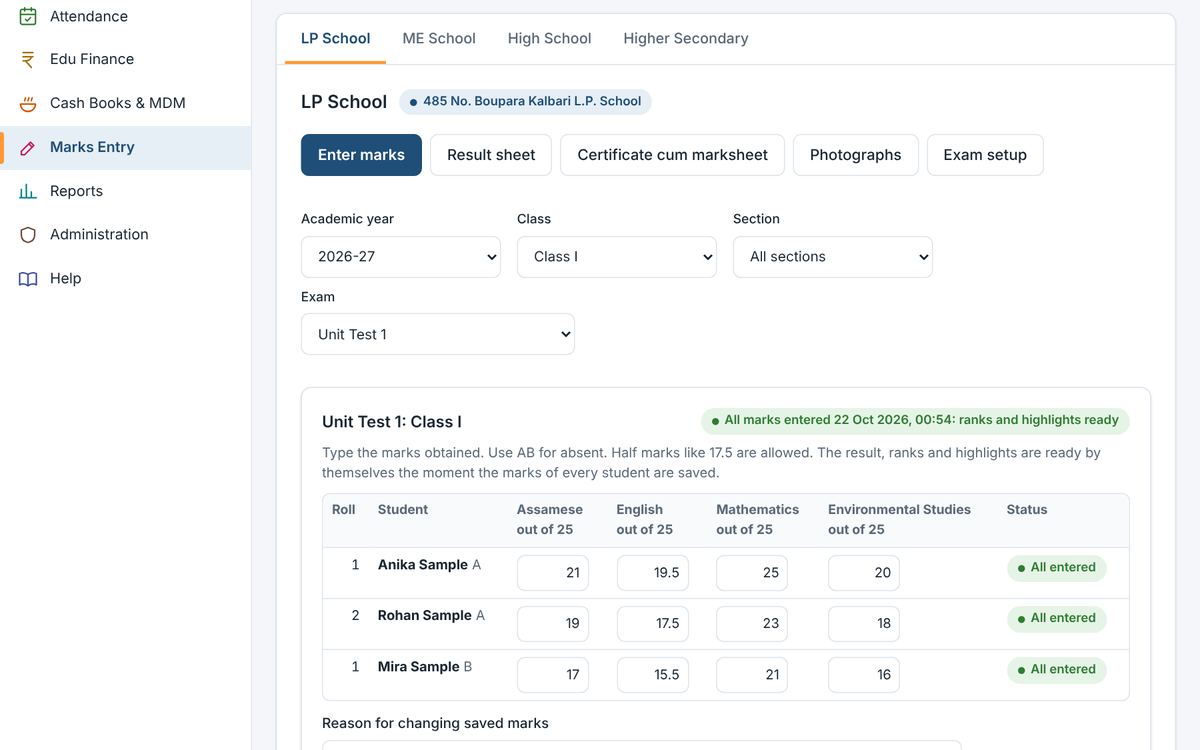
Task: Click the Administration shield icon
Action: click(x=28, y=234)
